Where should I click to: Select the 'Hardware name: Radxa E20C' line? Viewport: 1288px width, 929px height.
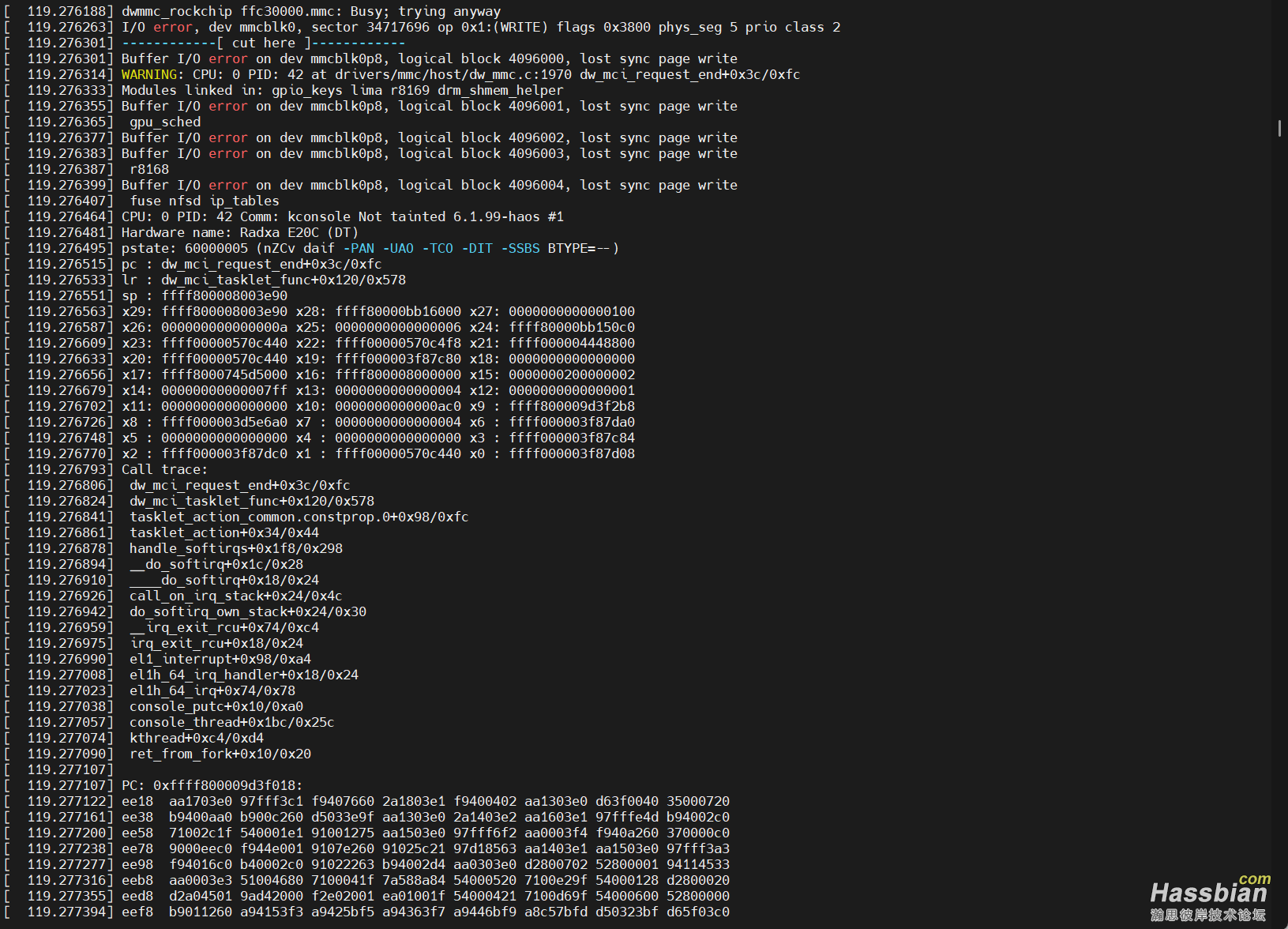tap(239, 232)
